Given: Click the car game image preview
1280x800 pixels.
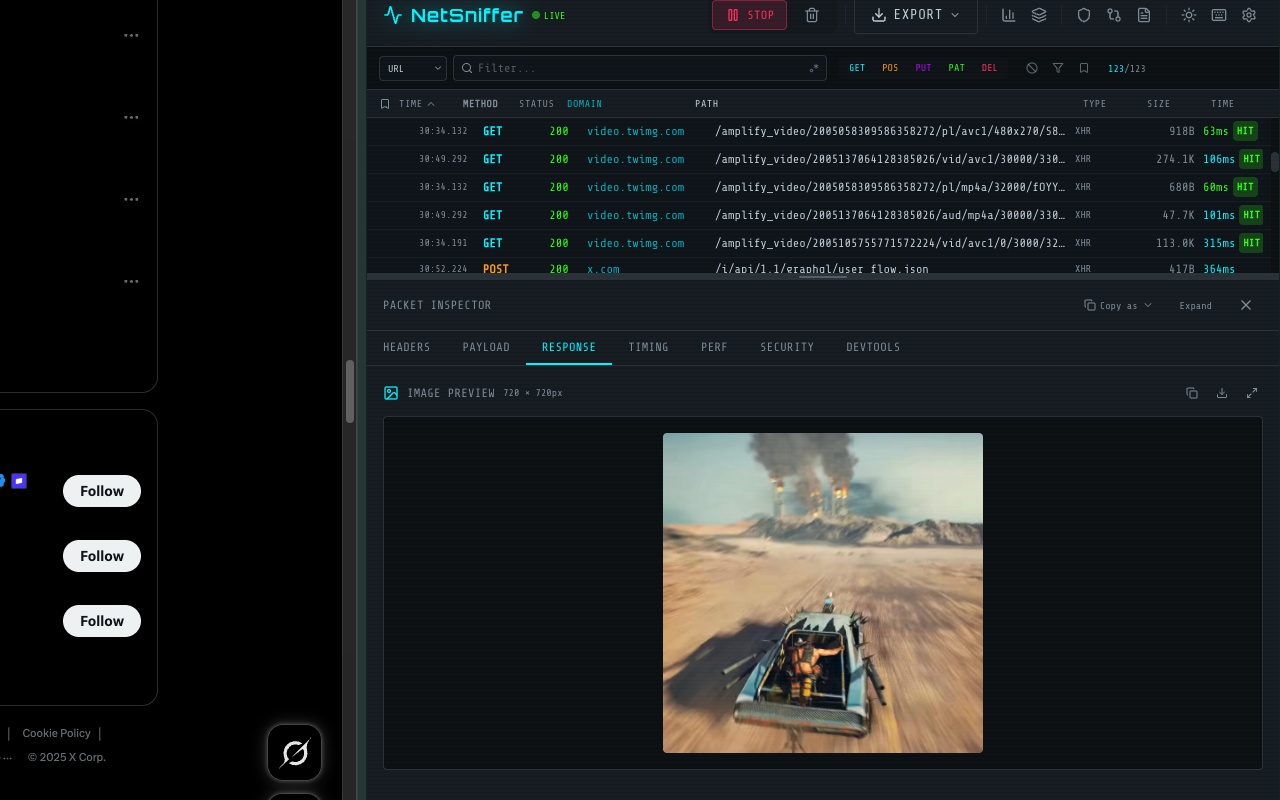Looking at the screenshot, I should (823, 593).
